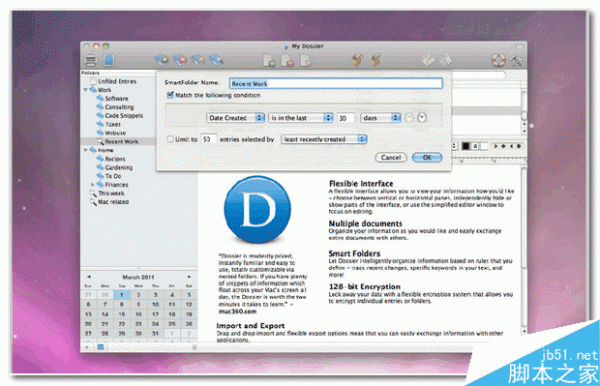
Task: Click the folder icon with red delete badge
Action: coord(180,60)
